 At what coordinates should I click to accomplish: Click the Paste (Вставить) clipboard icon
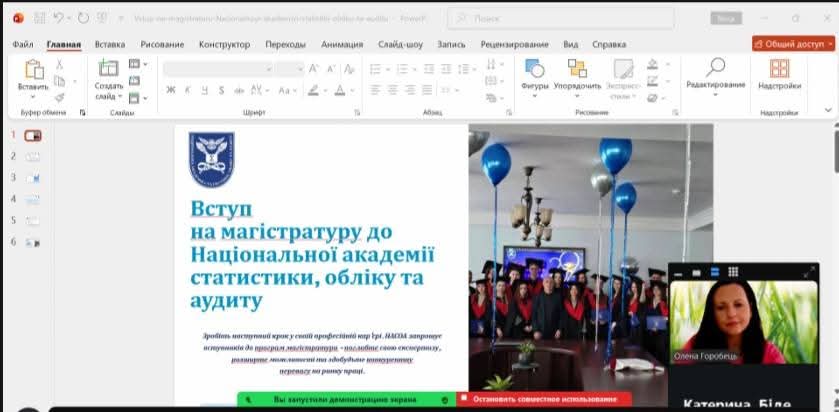point(33,69)
